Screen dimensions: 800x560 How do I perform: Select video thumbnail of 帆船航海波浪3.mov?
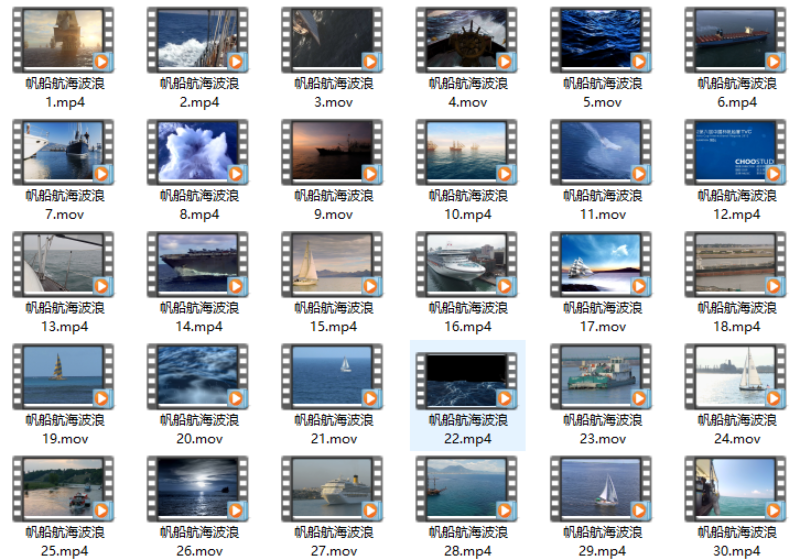click(332, 40)
